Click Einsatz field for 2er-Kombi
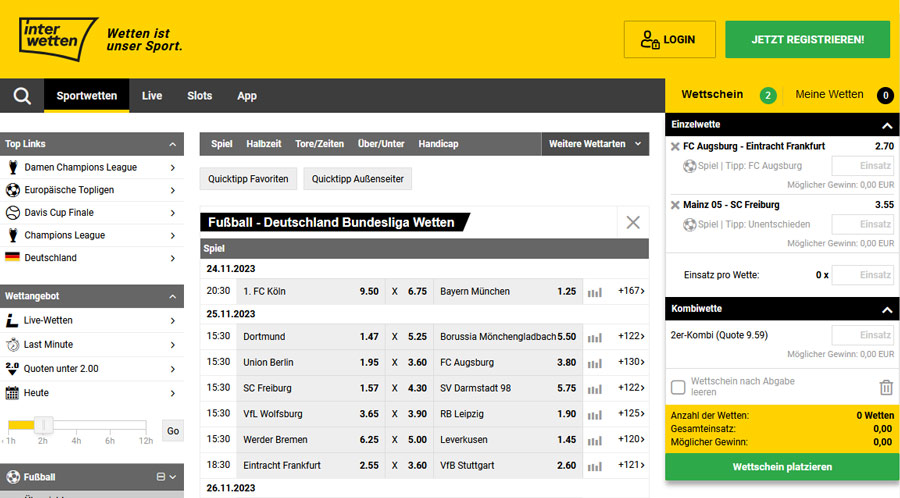Screen dimensions: 900x498 pos(863,335)
